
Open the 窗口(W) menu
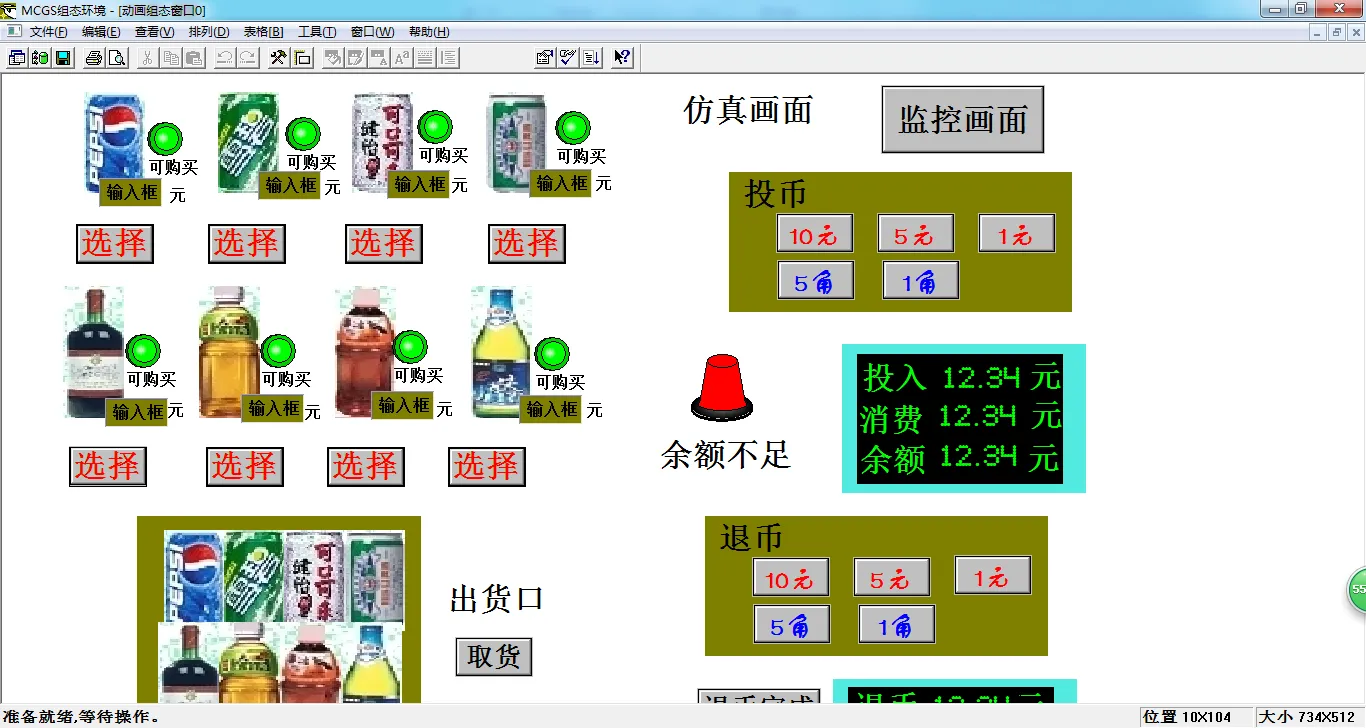(x=370, y=31)
